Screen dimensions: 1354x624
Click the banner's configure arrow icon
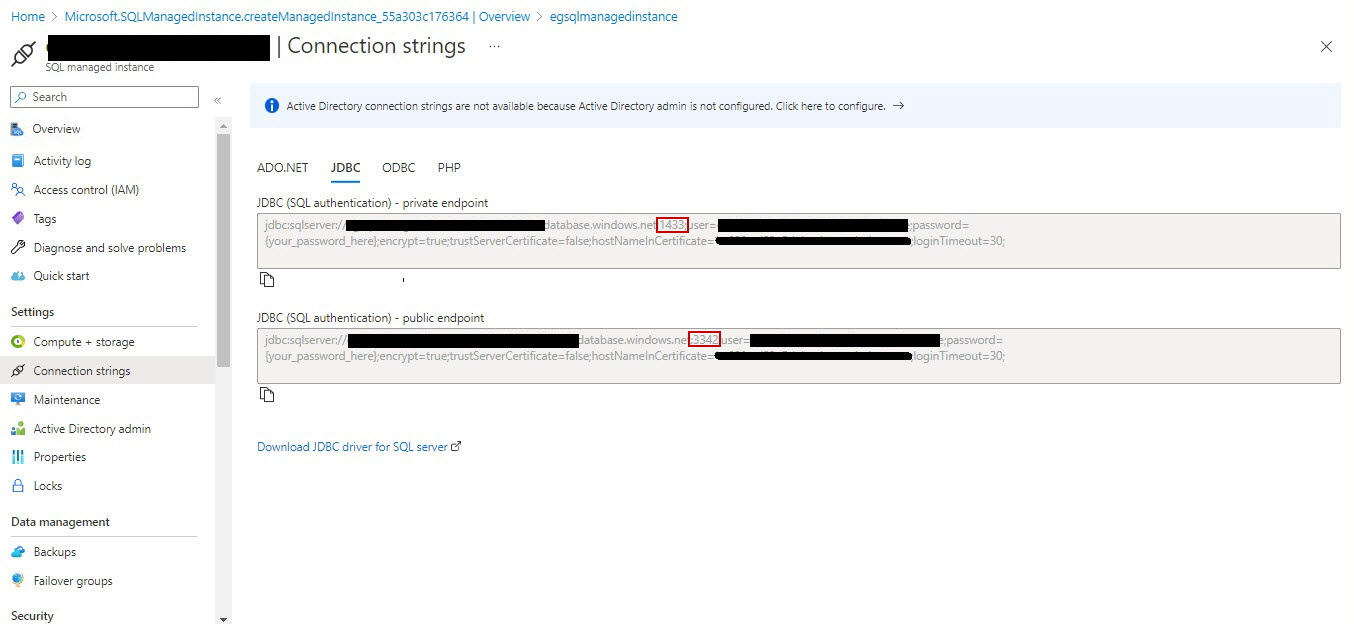[x=898, y=106]
